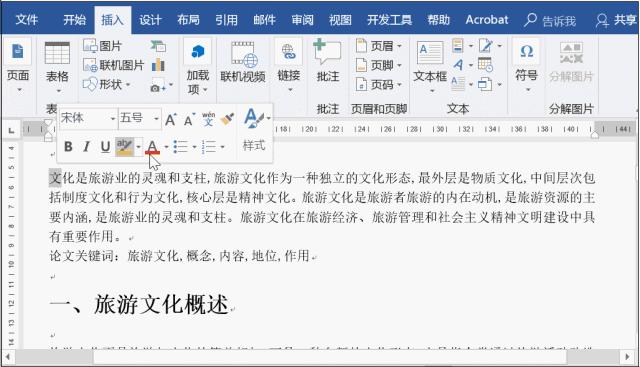Switch to the 布局 (Layout) tab
This screenshot has width=640, height=367.
[188, 20]
